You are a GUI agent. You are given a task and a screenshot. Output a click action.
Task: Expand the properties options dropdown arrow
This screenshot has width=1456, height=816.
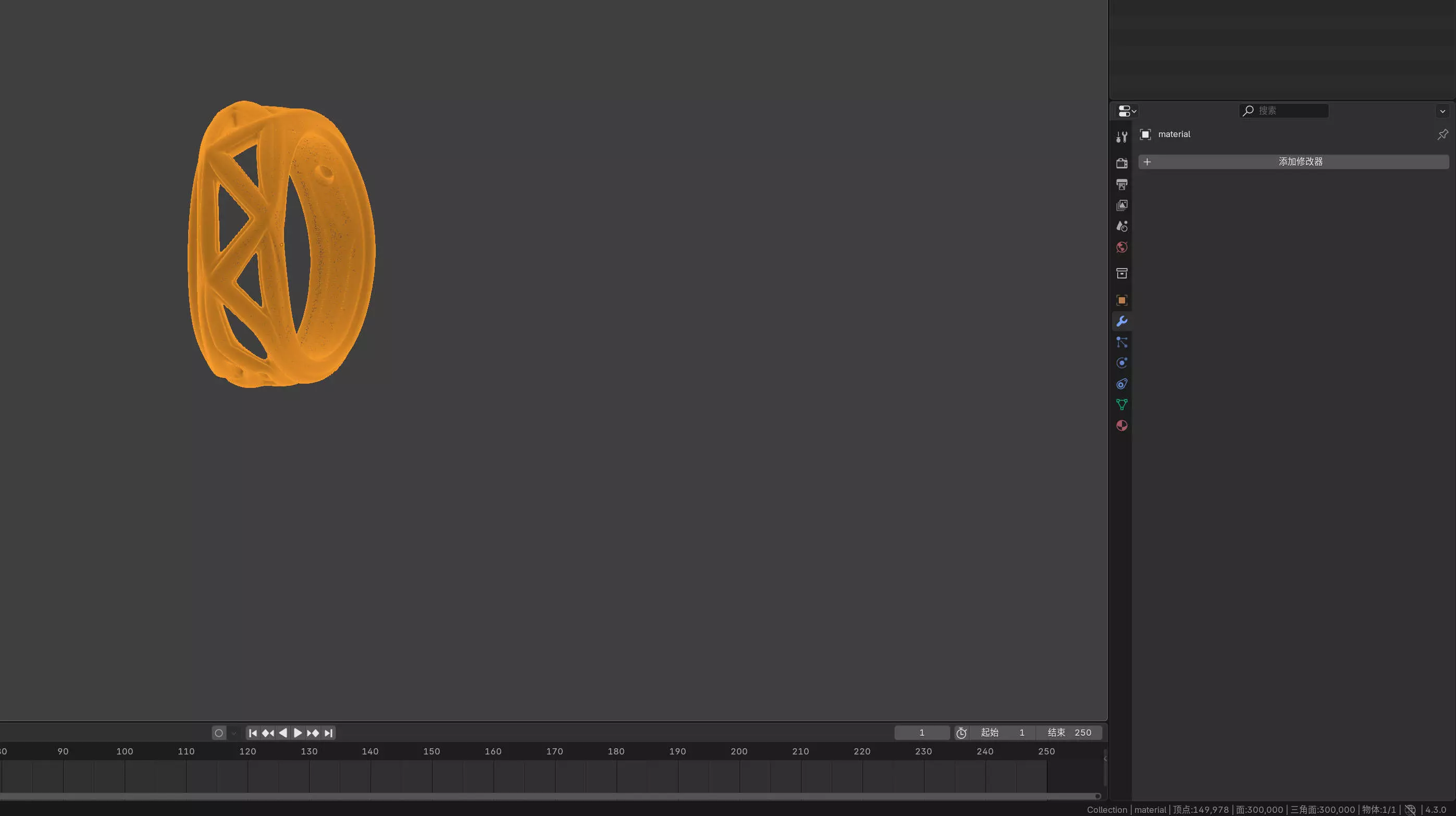click(x=1442, y=111)
